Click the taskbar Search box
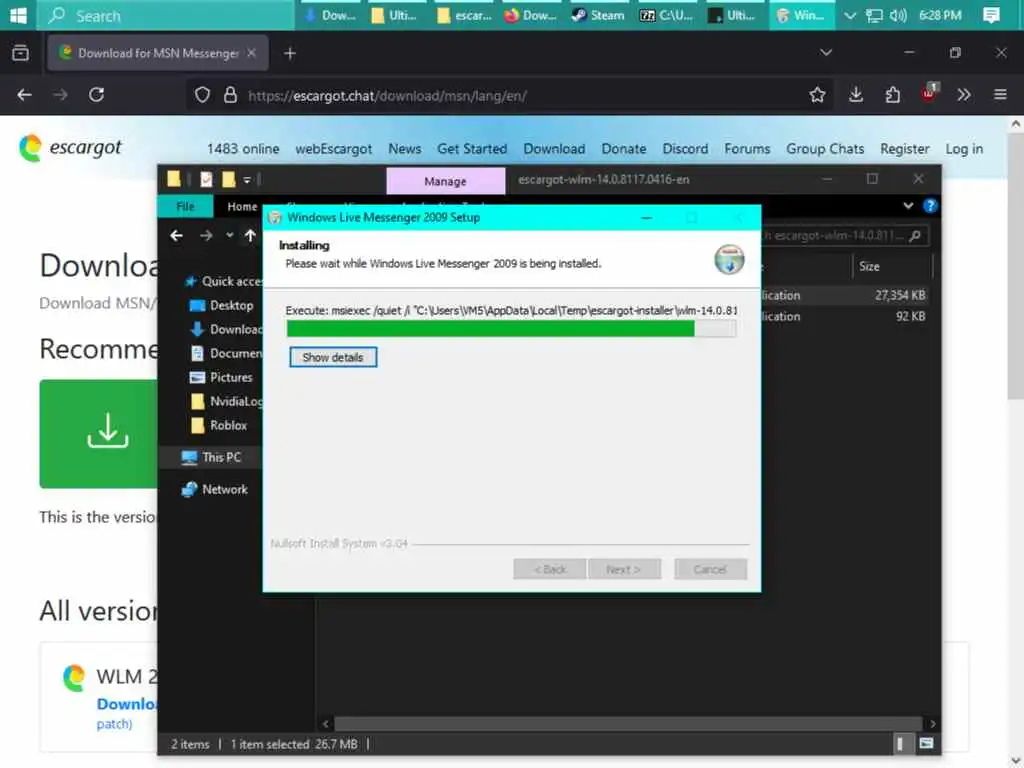This screenshot has width=1024, height=768. 165,15
